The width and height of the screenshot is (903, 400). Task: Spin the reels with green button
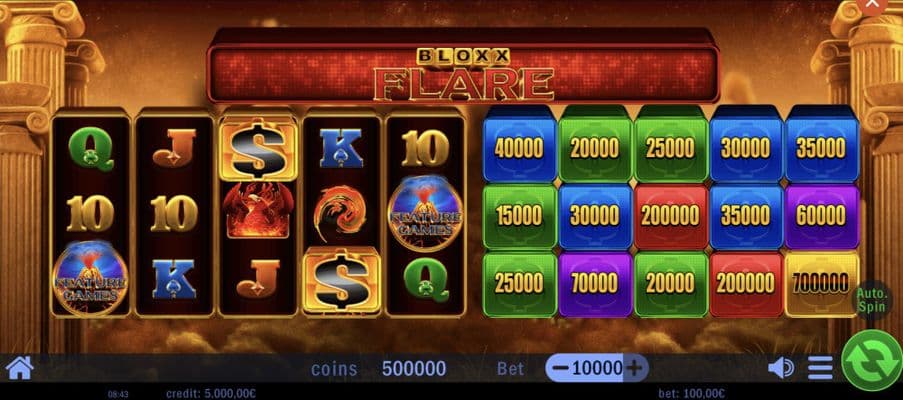873,360
